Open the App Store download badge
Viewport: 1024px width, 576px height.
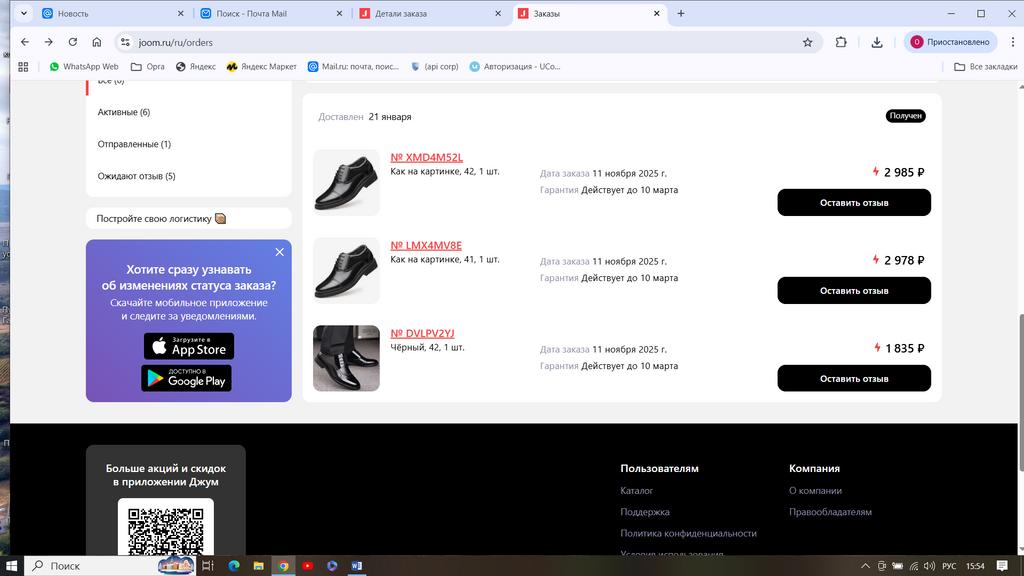coord(189,346)
